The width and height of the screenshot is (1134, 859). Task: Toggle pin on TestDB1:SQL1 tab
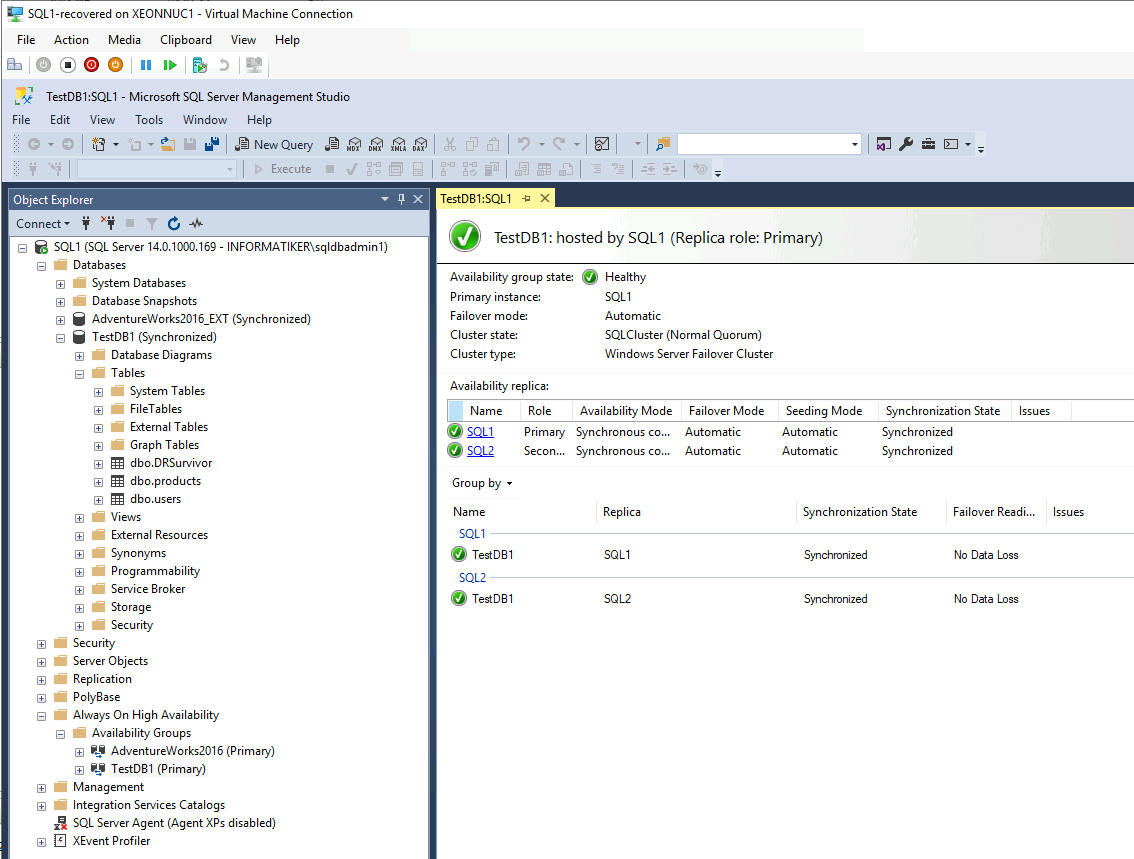tap(526, 199)
